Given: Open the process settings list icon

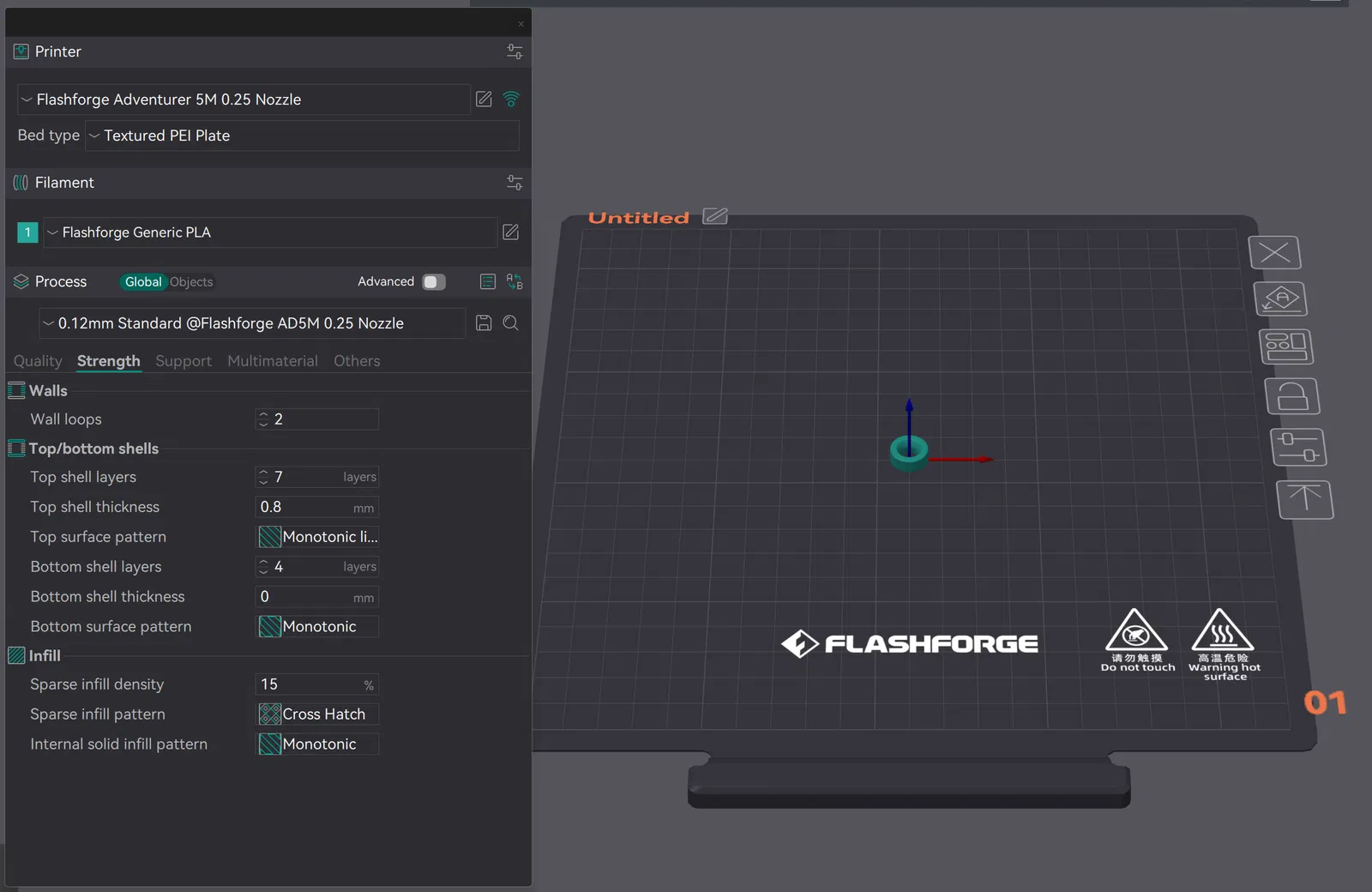Looking at the screenshot, I should 487,281.
